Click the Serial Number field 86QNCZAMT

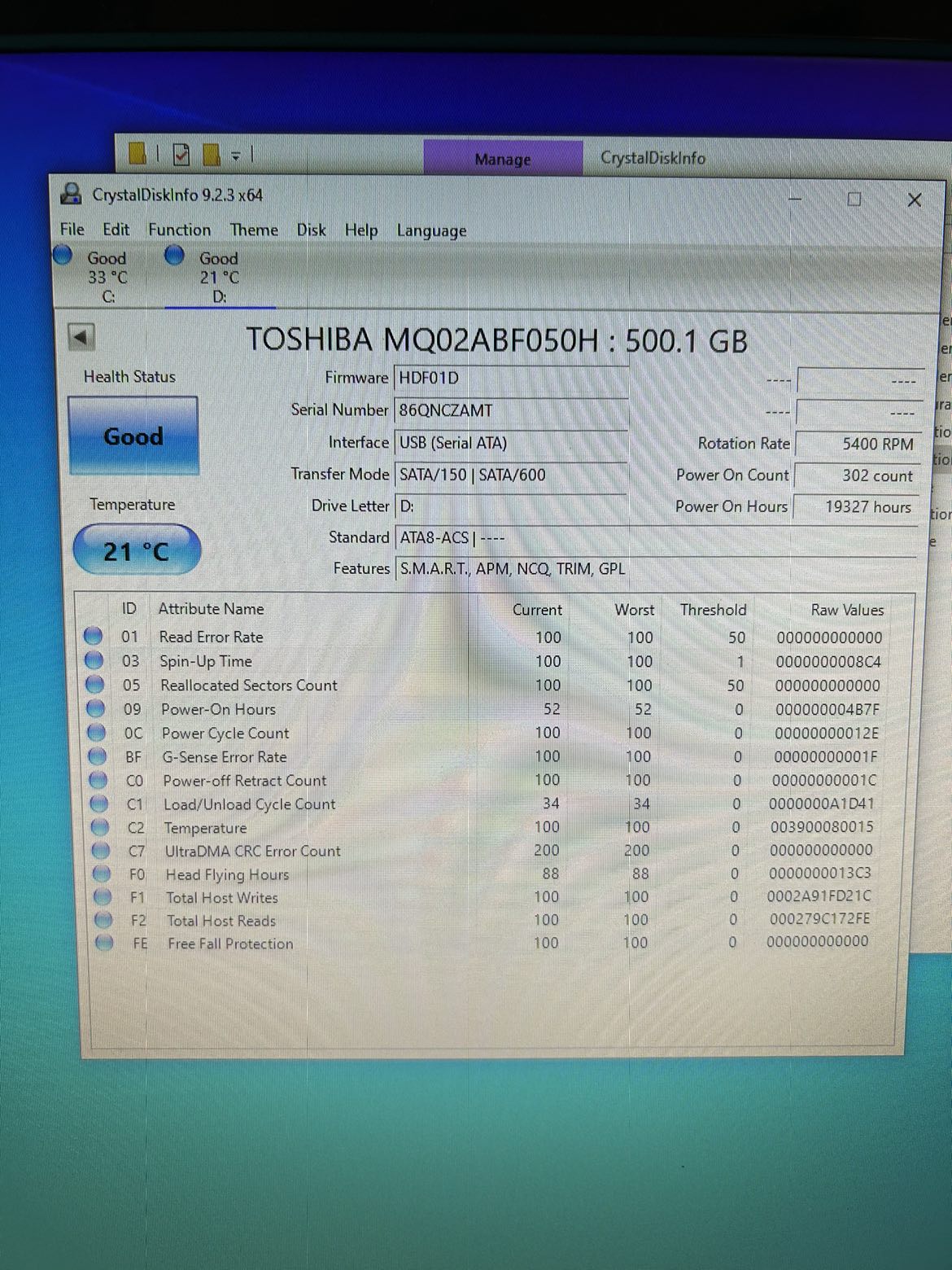coord(511,410)
